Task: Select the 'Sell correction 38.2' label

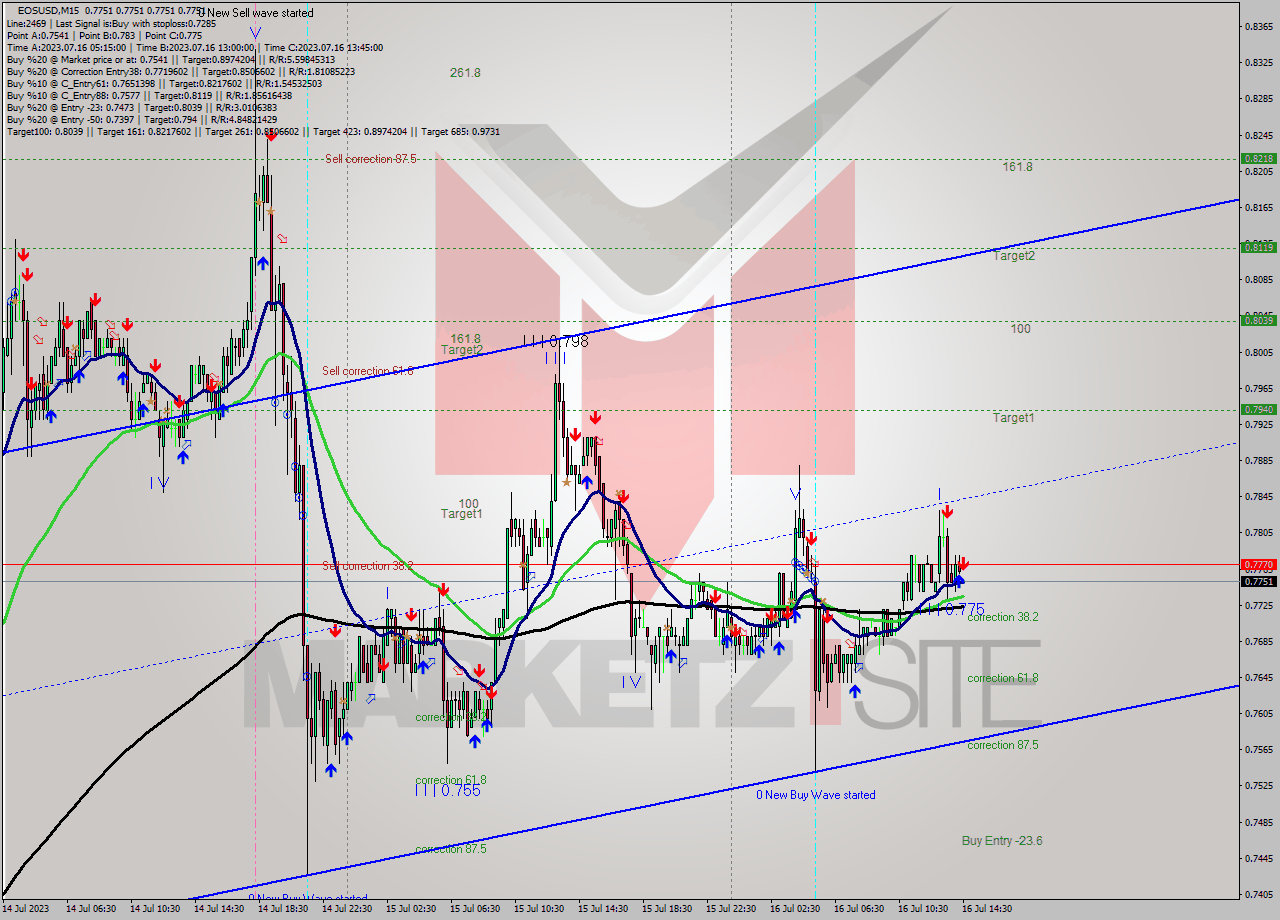Action: 368,566
